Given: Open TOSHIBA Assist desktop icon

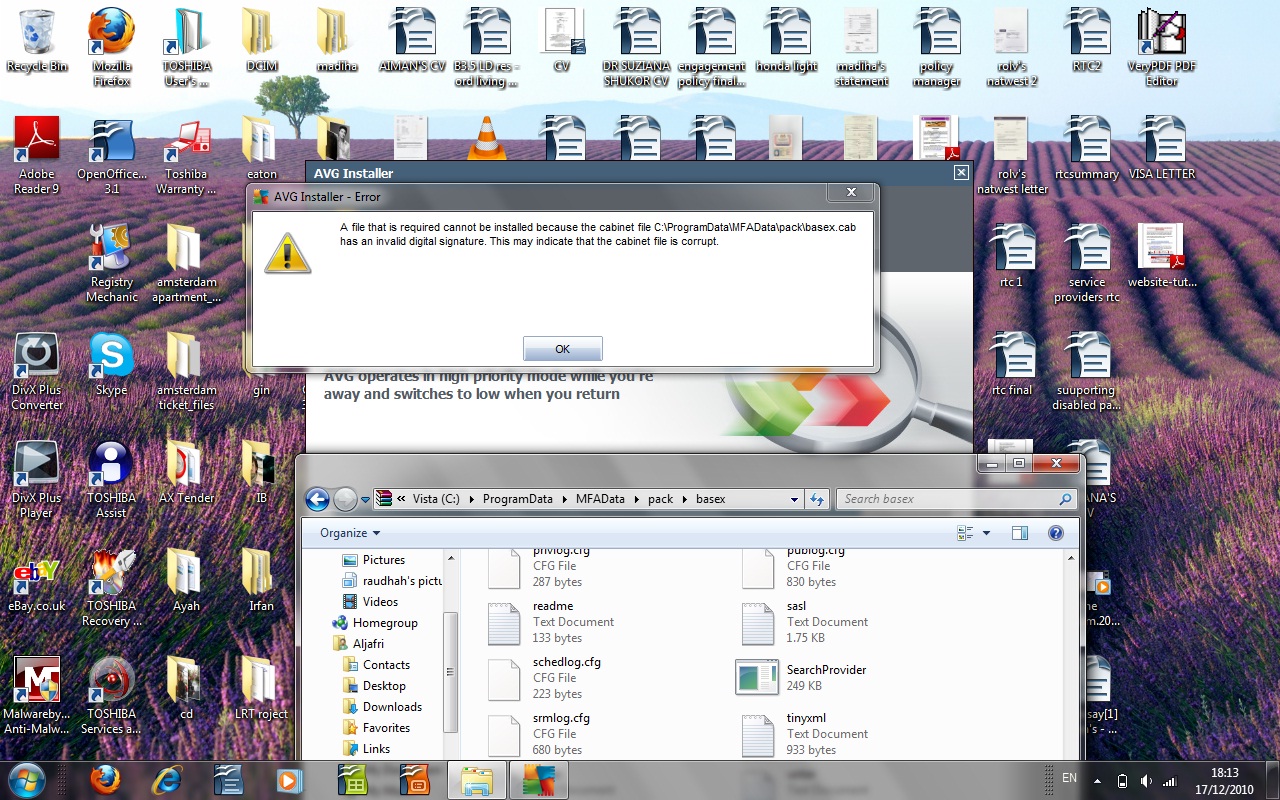Looking at the screenshot, I should [112, 480].
